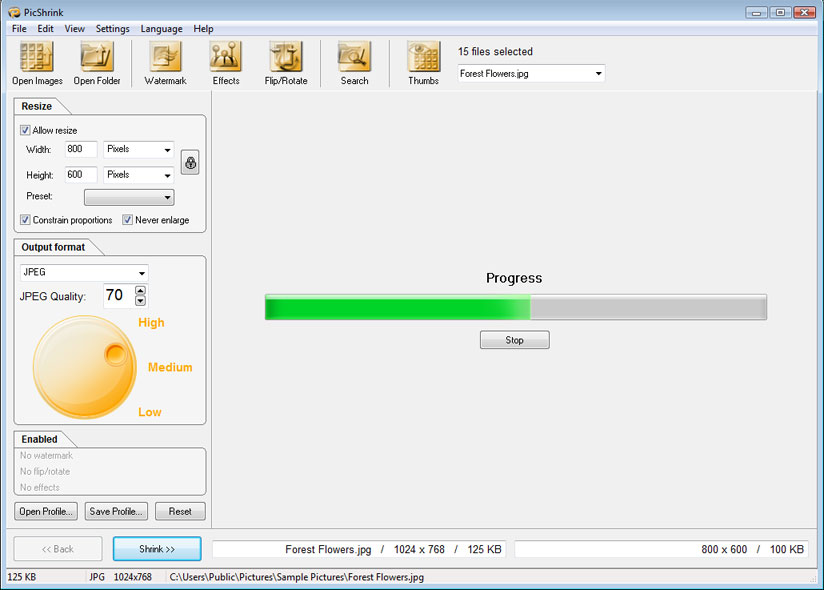The width and height of the screenshot is (824, 590).
Task: Click the << Back button
Action: coord(58,549)
